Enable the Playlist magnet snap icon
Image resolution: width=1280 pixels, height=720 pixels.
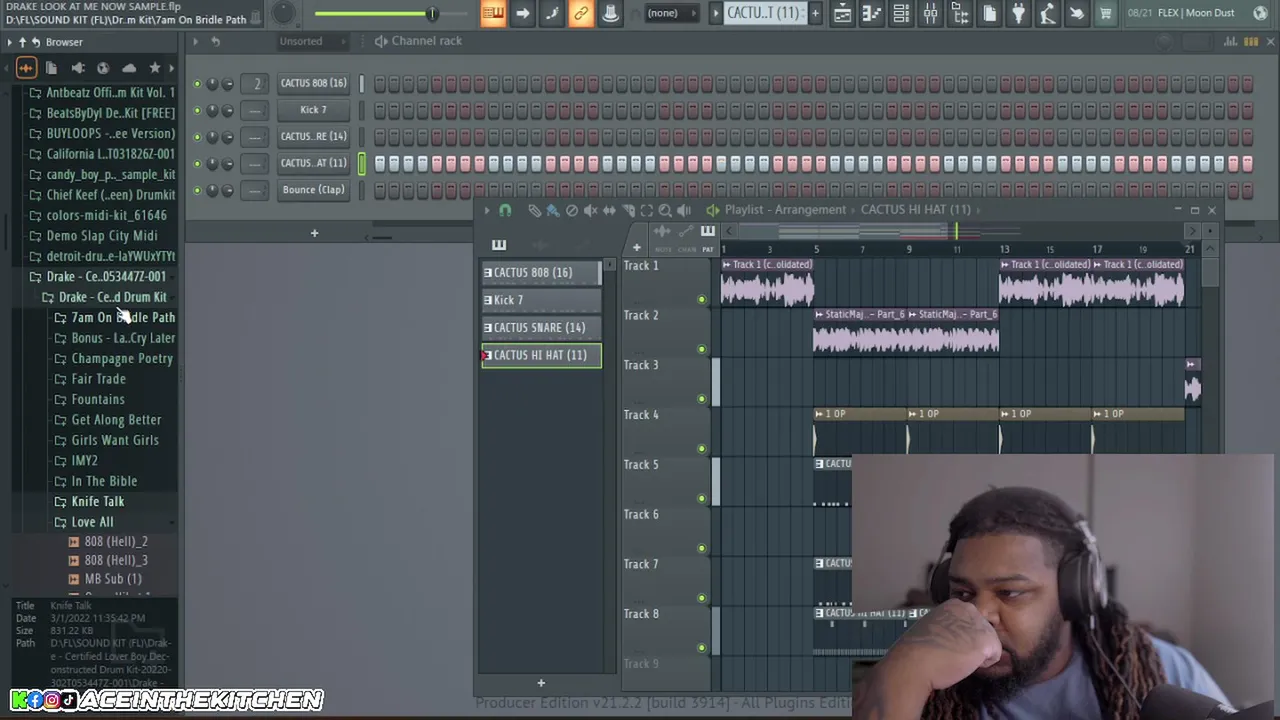tap(505, 210)
